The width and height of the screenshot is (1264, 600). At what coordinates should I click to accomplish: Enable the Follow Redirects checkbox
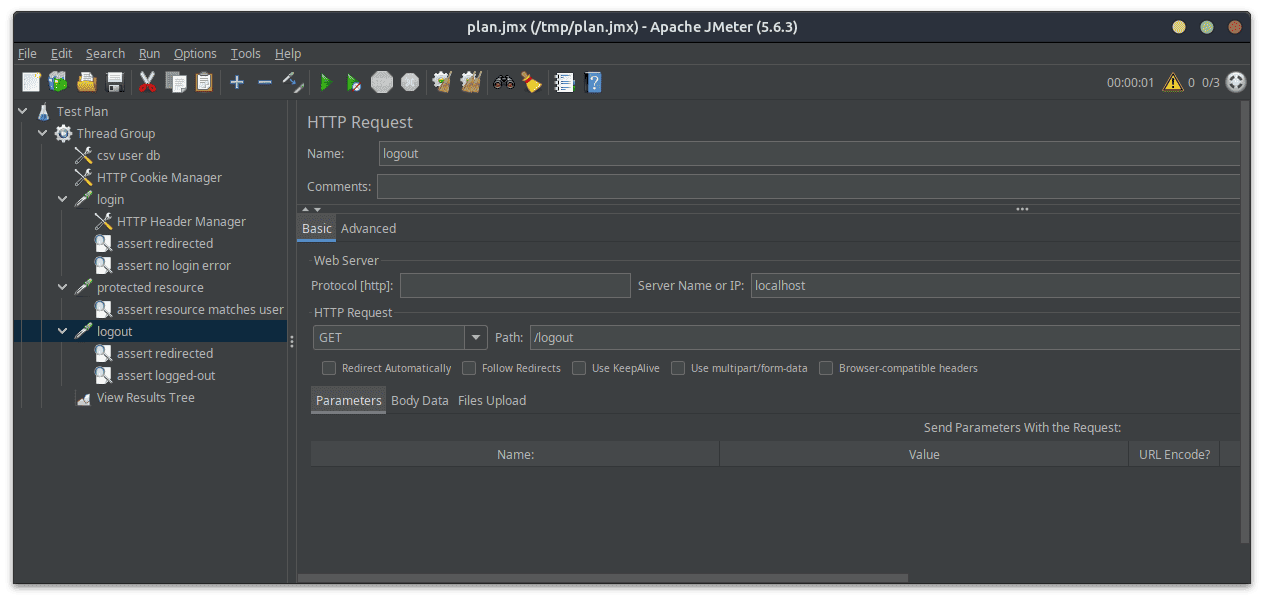point(469,368)
